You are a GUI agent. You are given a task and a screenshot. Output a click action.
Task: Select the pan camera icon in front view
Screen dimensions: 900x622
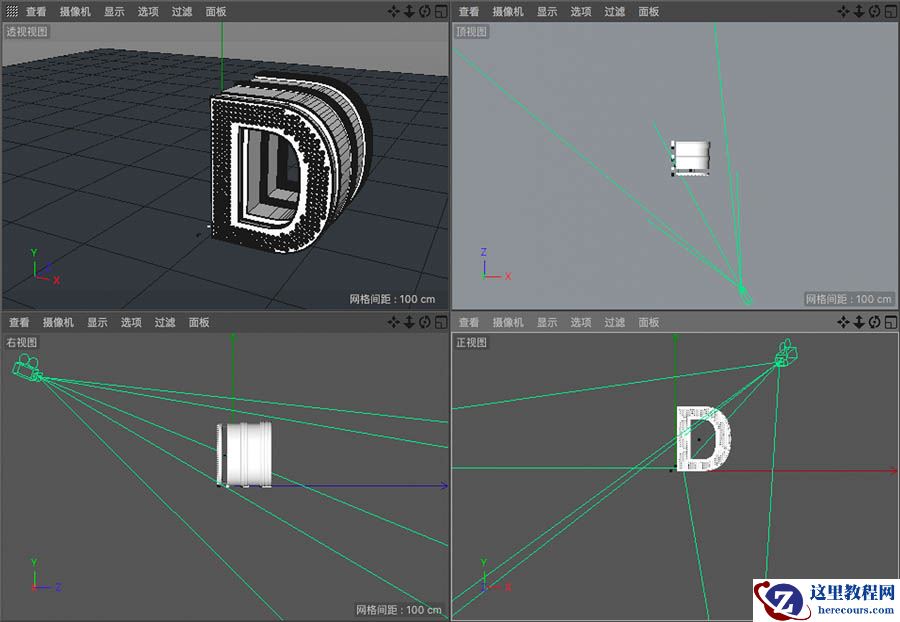(845, 322)
